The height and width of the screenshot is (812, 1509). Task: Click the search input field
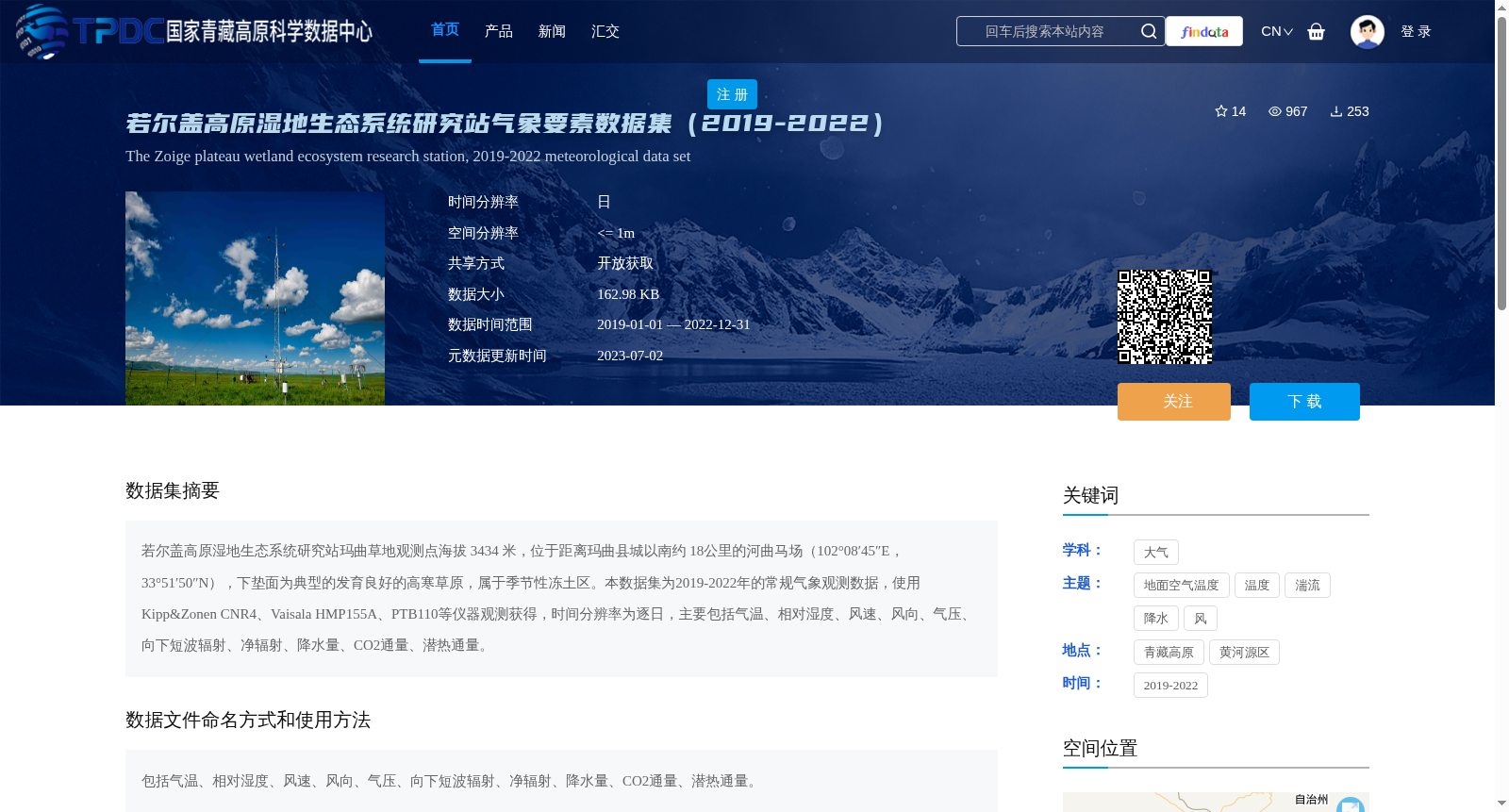pos(1047,31)
